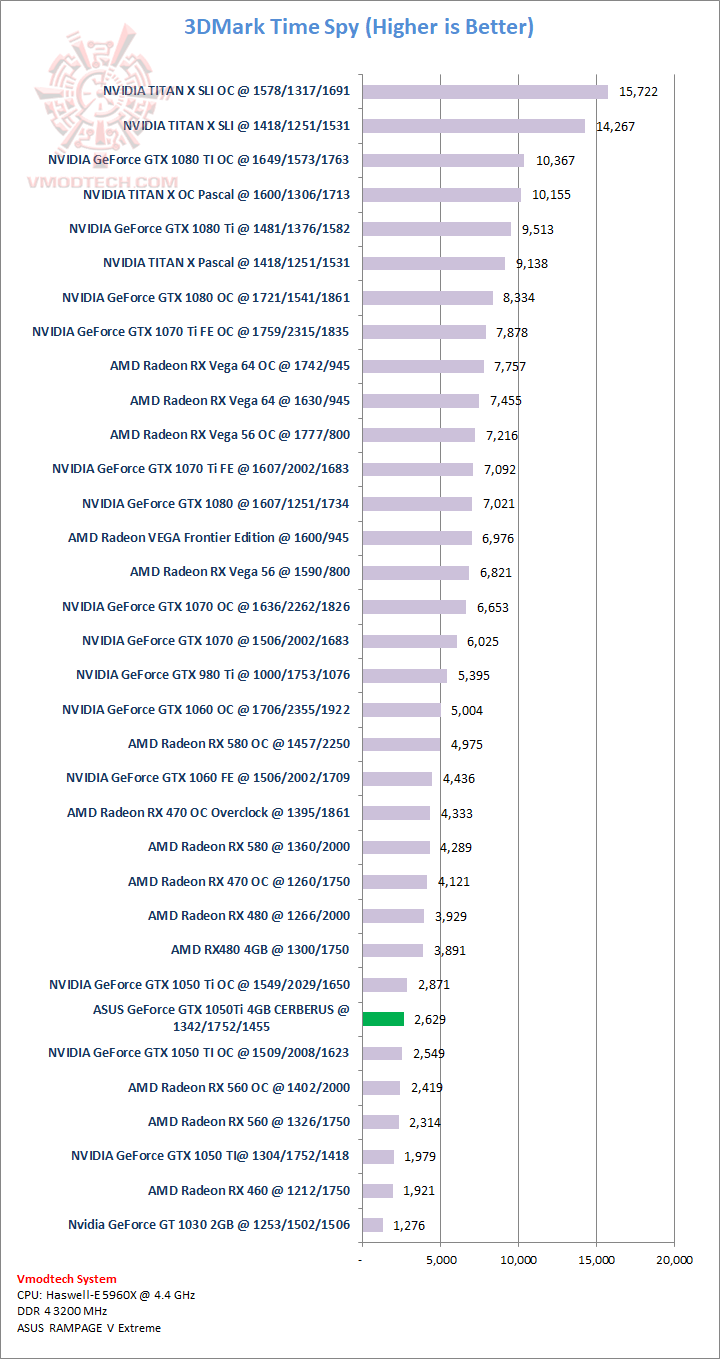This screenshot has height=1359, width=720.
Task: Select the GeForce GT 1030 2GB bar
Action: click(x=372, y=1225)
